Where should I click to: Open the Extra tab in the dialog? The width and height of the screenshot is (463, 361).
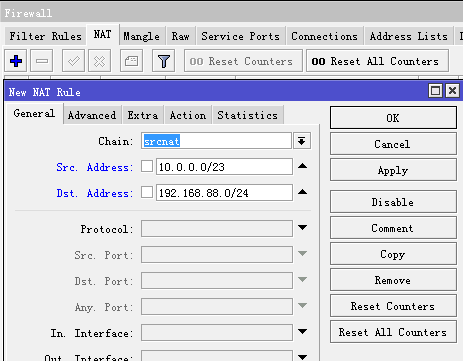(x=143, y=115)
